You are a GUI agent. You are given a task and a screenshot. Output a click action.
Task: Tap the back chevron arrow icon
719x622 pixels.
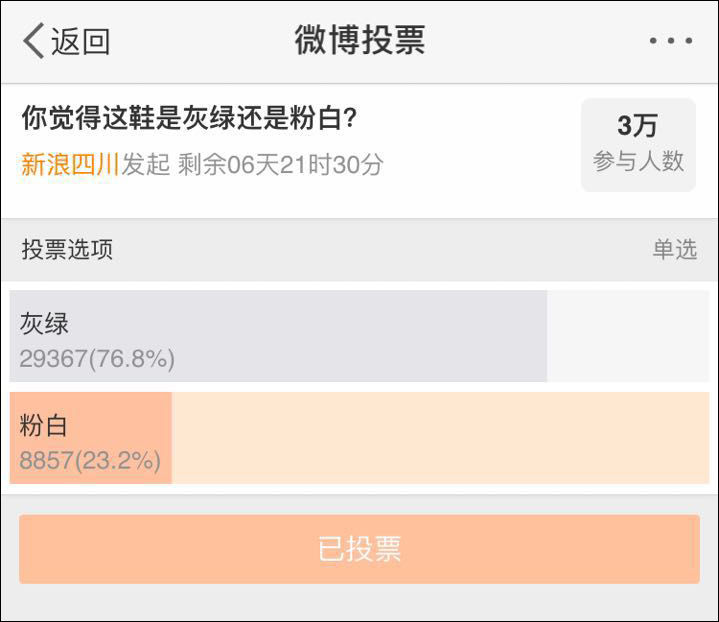(33, 41)
